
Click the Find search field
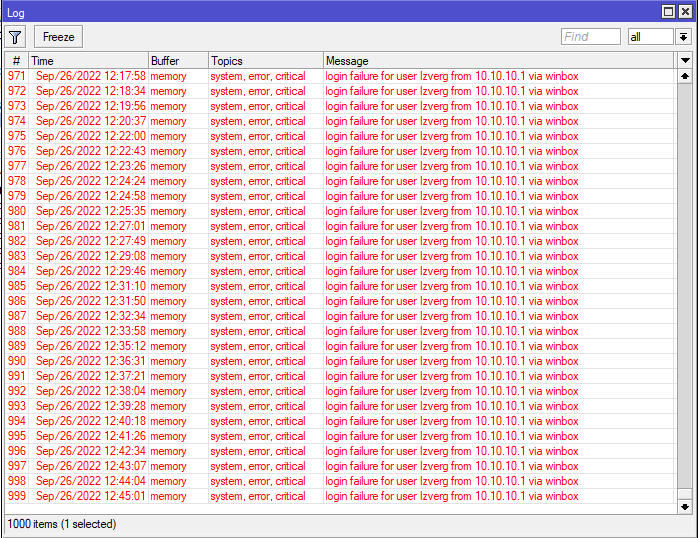pyautogui.click(x=591, y=36)
